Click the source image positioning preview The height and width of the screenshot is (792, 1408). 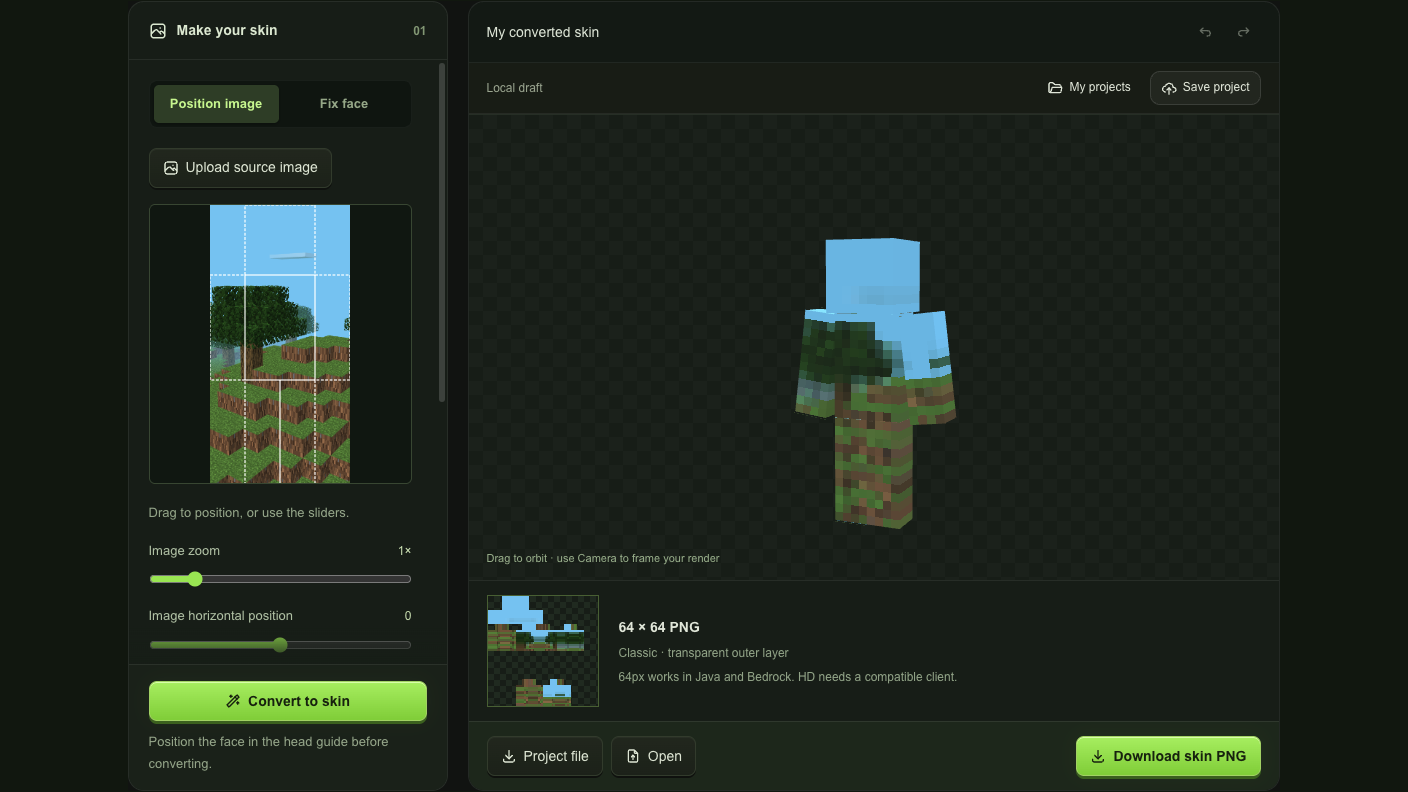coord(280,344)
